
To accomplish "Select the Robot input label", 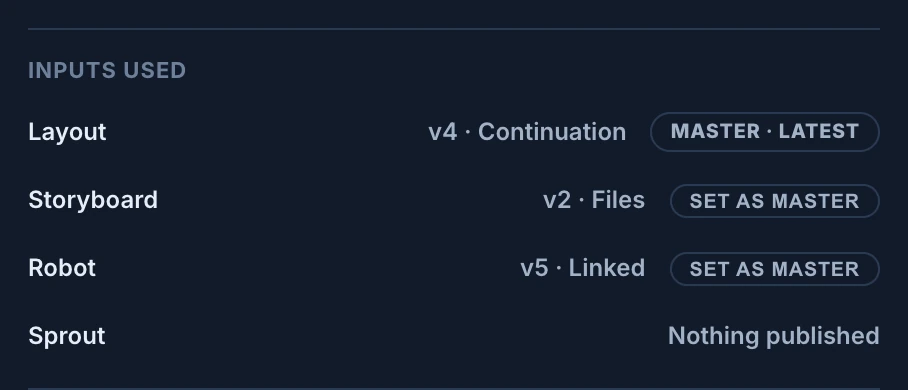I will [x=62, y=268].
